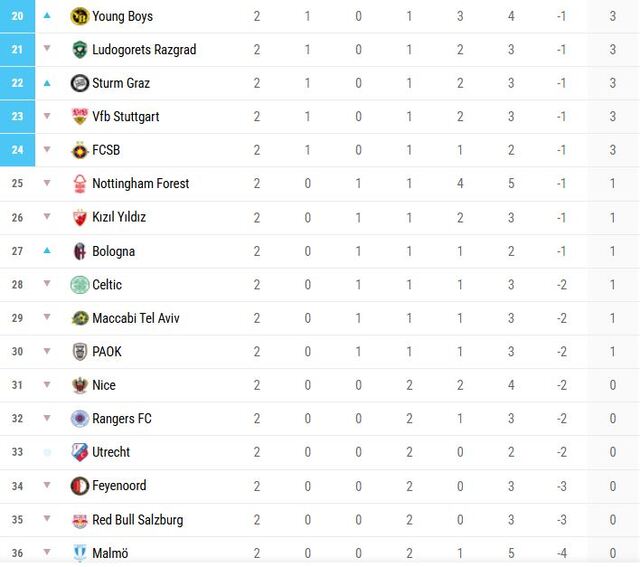Click the Nottingham Forest logo
640x567 pixels.
point(80,184)
